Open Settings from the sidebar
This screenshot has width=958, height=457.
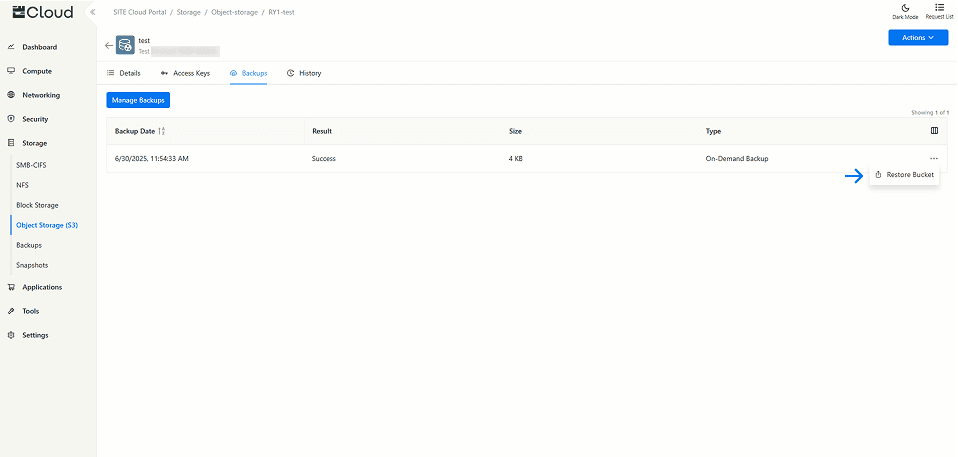(x=35, y=335)
